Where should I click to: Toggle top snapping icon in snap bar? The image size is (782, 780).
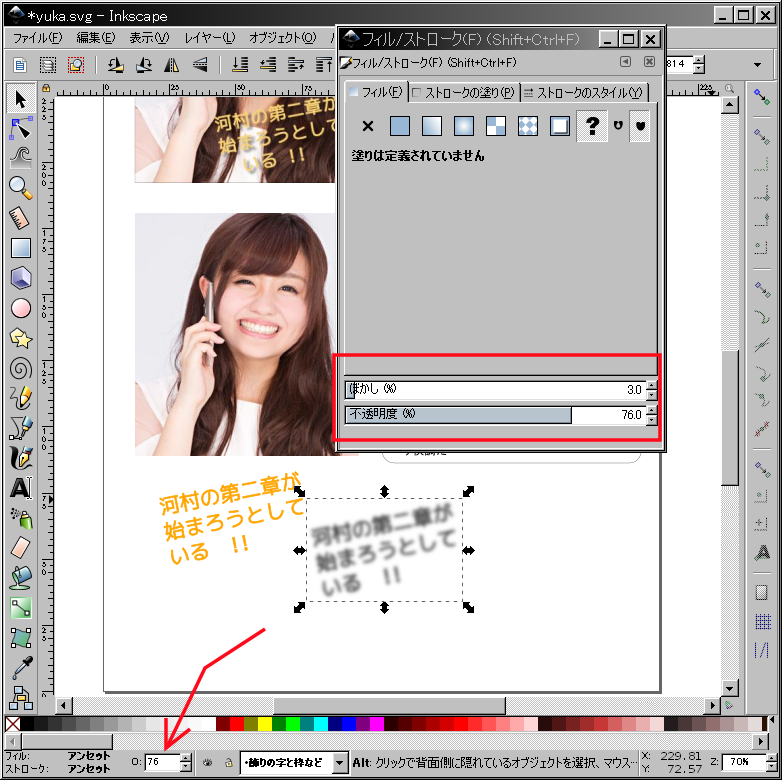(762, 96)
